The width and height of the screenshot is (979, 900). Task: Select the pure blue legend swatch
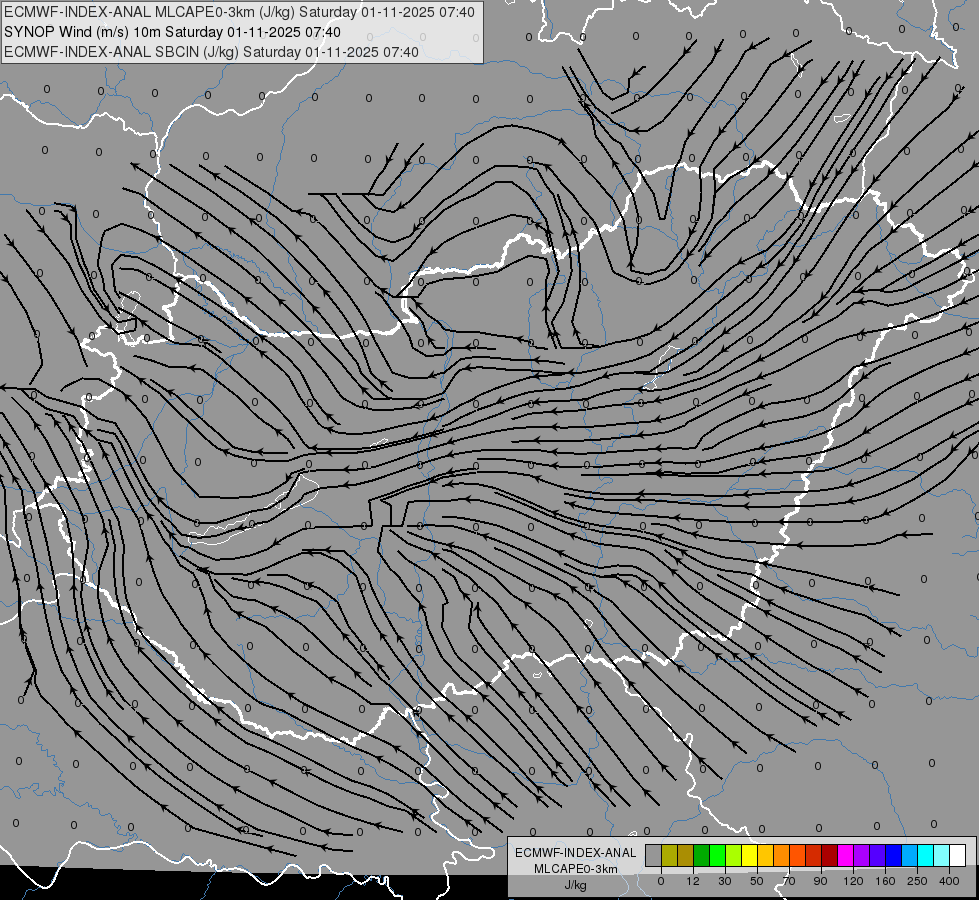click(x=893, y=855)
